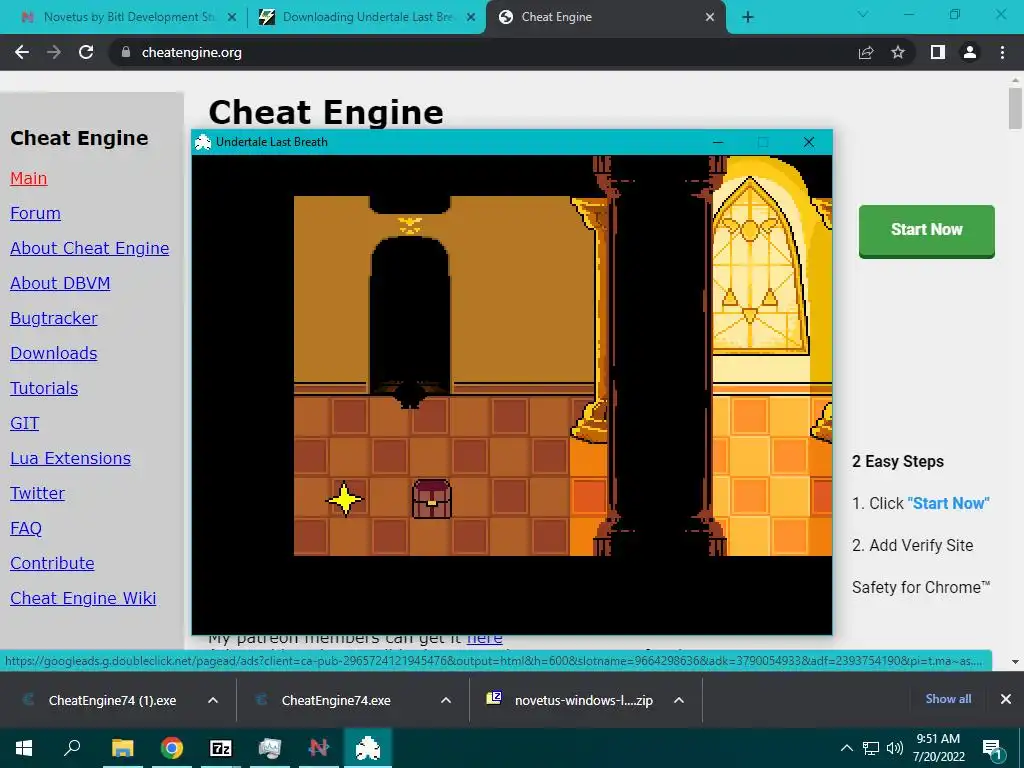1024x768 pixels.
Task: Close the Cheat Engine tab
Action: 710,18
